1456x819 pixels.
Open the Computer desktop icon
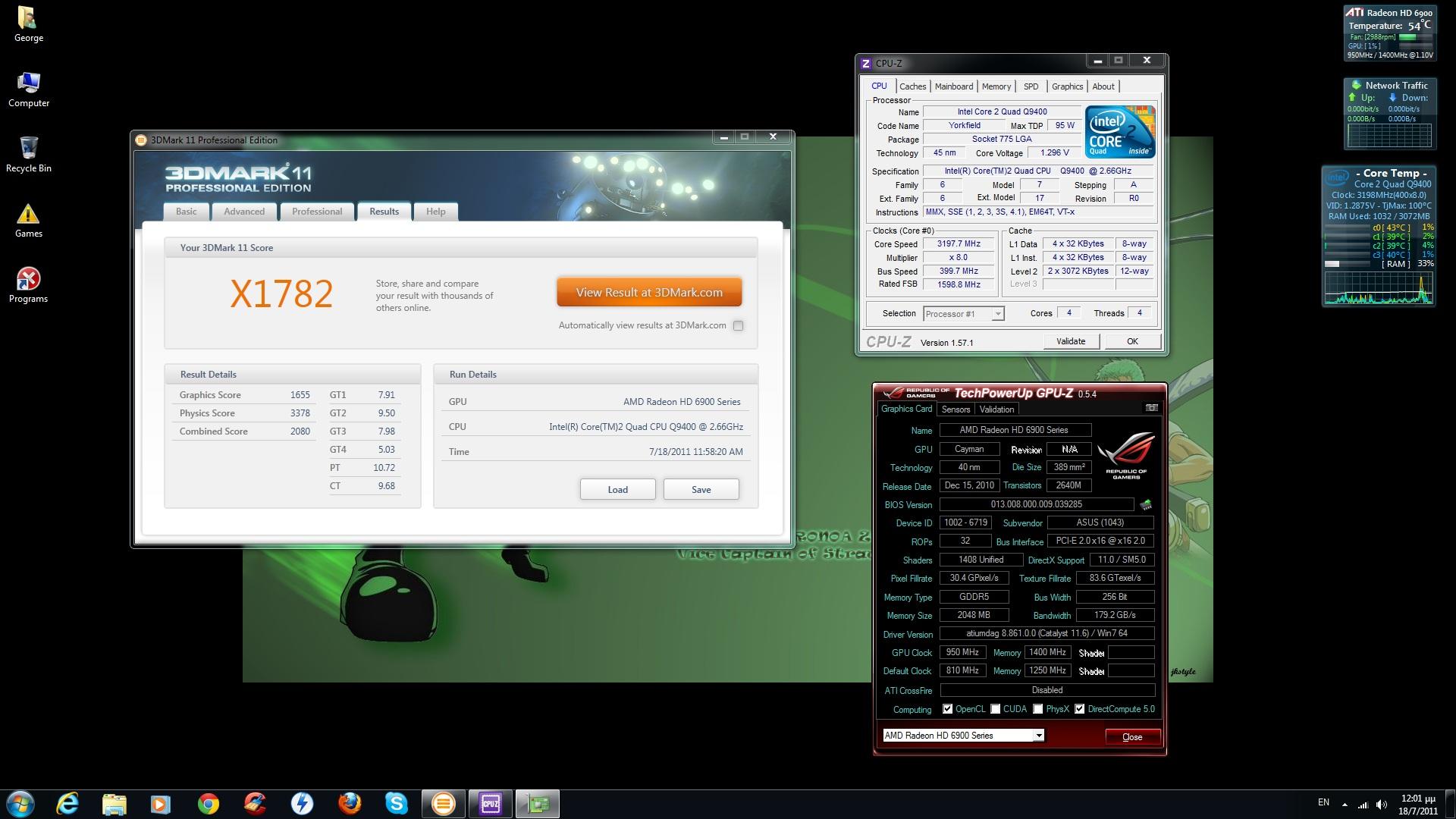29,90
